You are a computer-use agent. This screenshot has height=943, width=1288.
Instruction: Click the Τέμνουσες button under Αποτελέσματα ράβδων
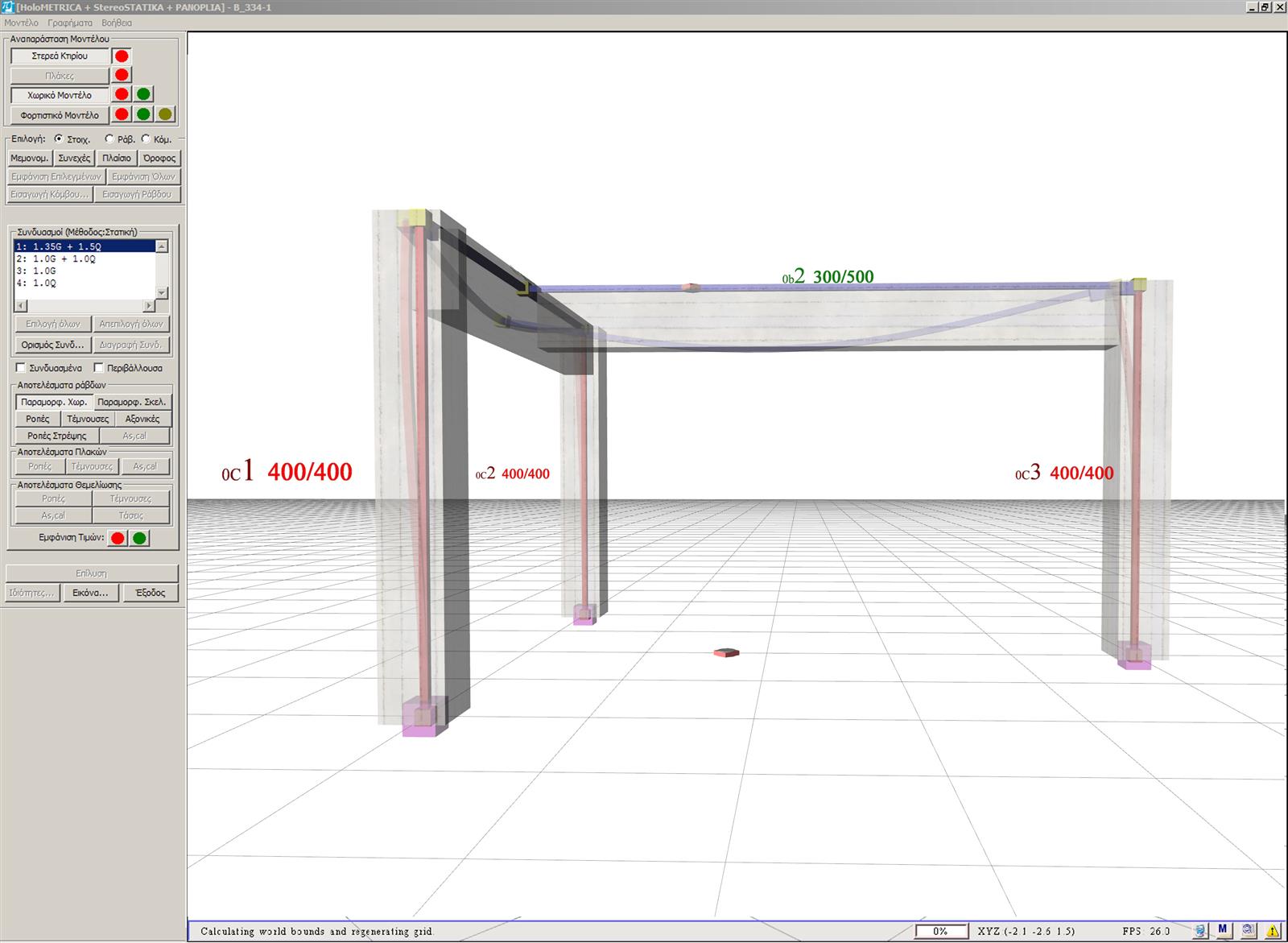pos(88,419)
